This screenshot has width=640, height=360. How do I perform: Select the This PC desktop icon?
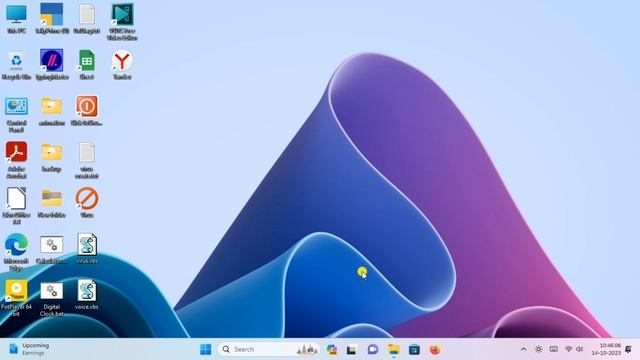tap(16, 18)
